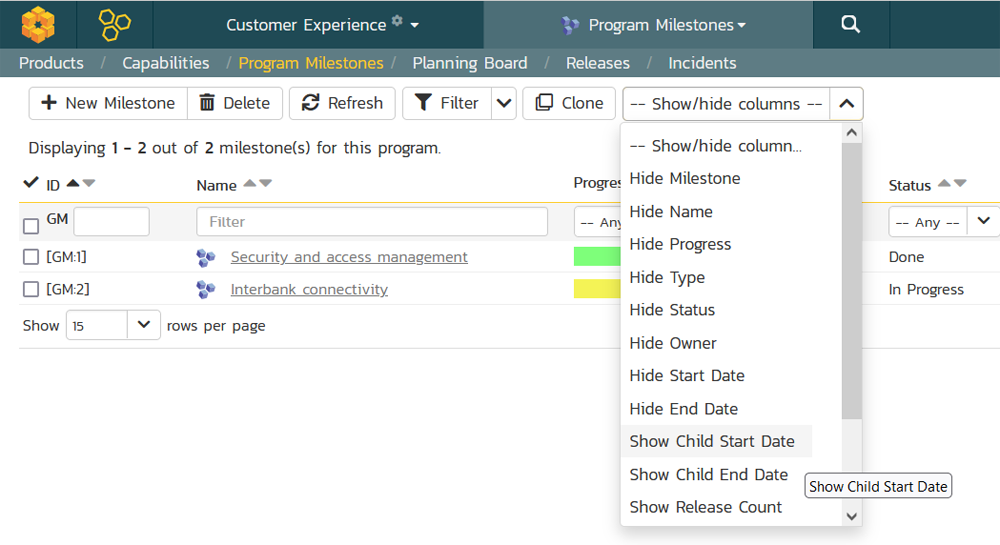The width and height of the screenshot is (1000, 545).
Task: Open the honeycomb workspace icon
Action: pos(114,24)
